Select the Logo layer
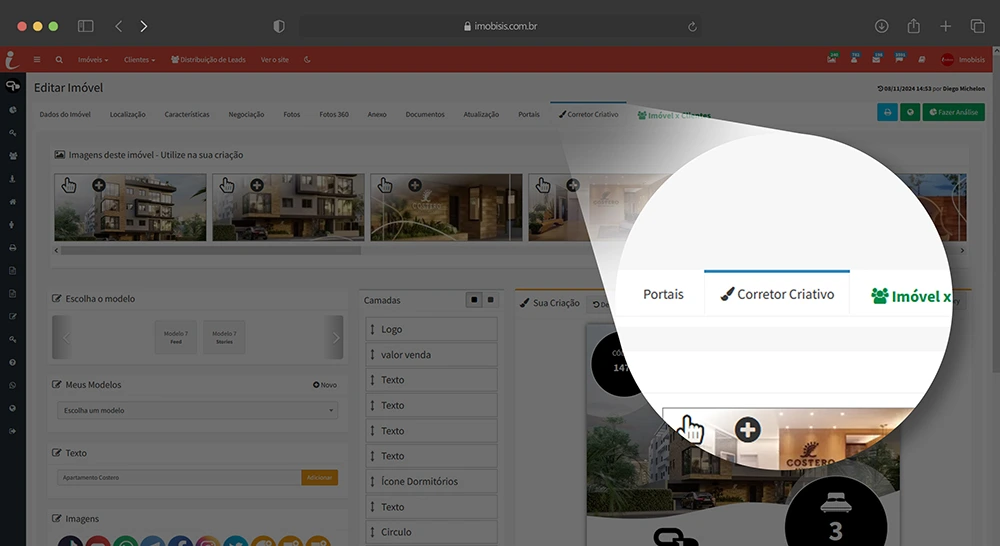The image size is (1000, 546). tap(431, 329)
